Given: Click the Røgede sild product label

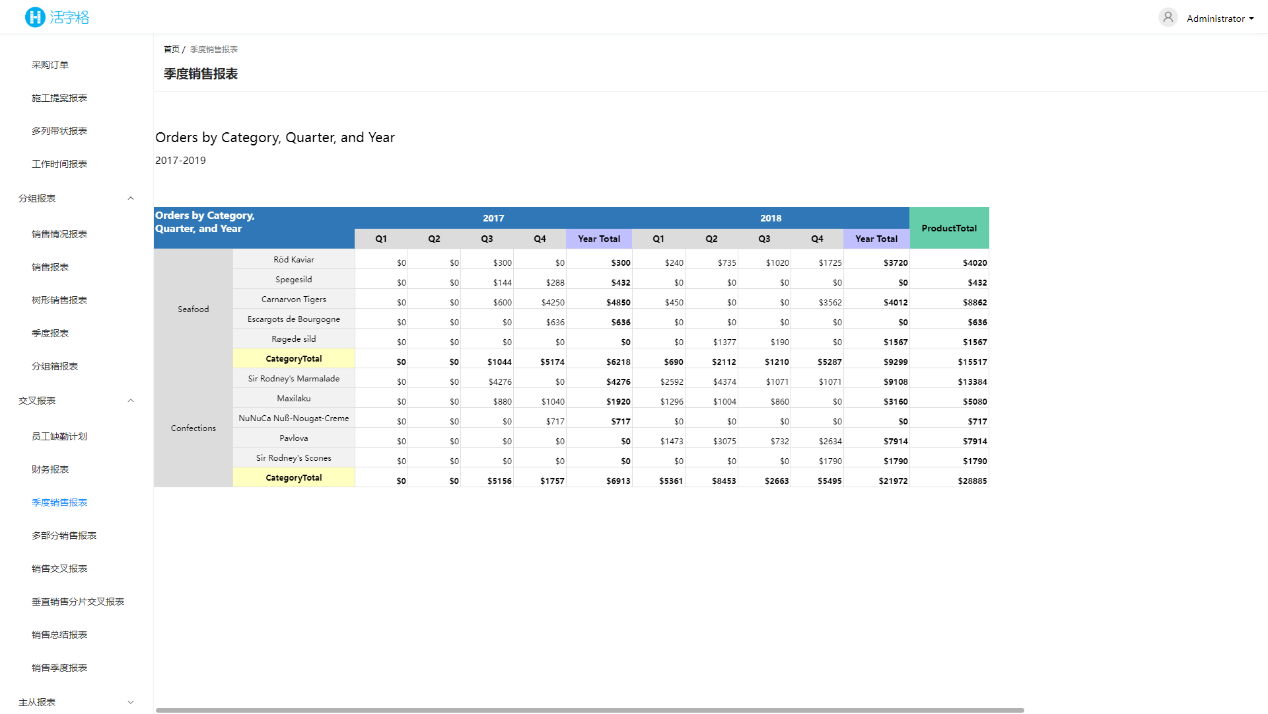Looking at the screenshot, I should click(294, 339).
